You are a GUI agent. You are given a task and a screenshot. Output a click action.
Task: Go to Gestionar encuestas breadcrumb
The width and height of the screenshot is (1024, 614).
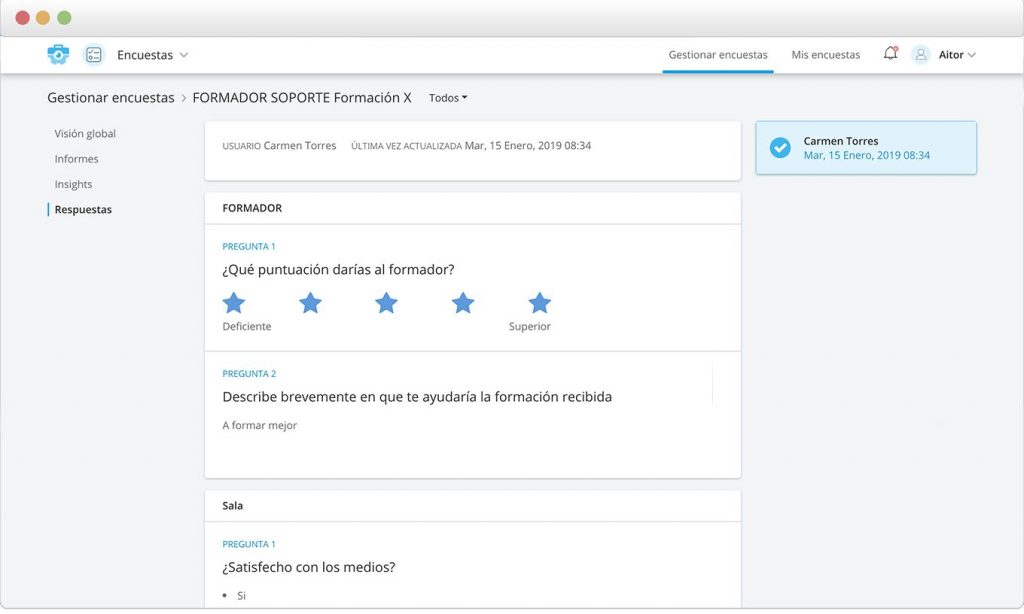[x=110, y=98]
